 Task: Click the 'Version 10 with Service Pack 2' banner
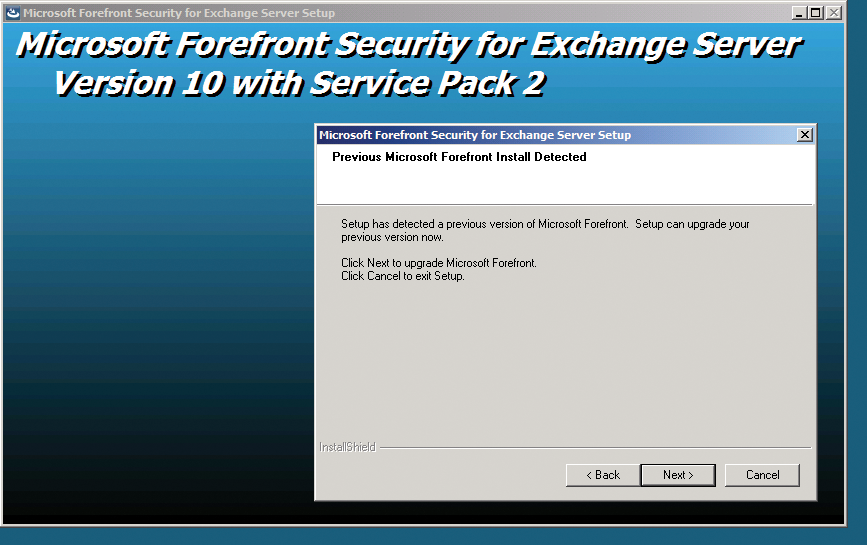[299, 83]
